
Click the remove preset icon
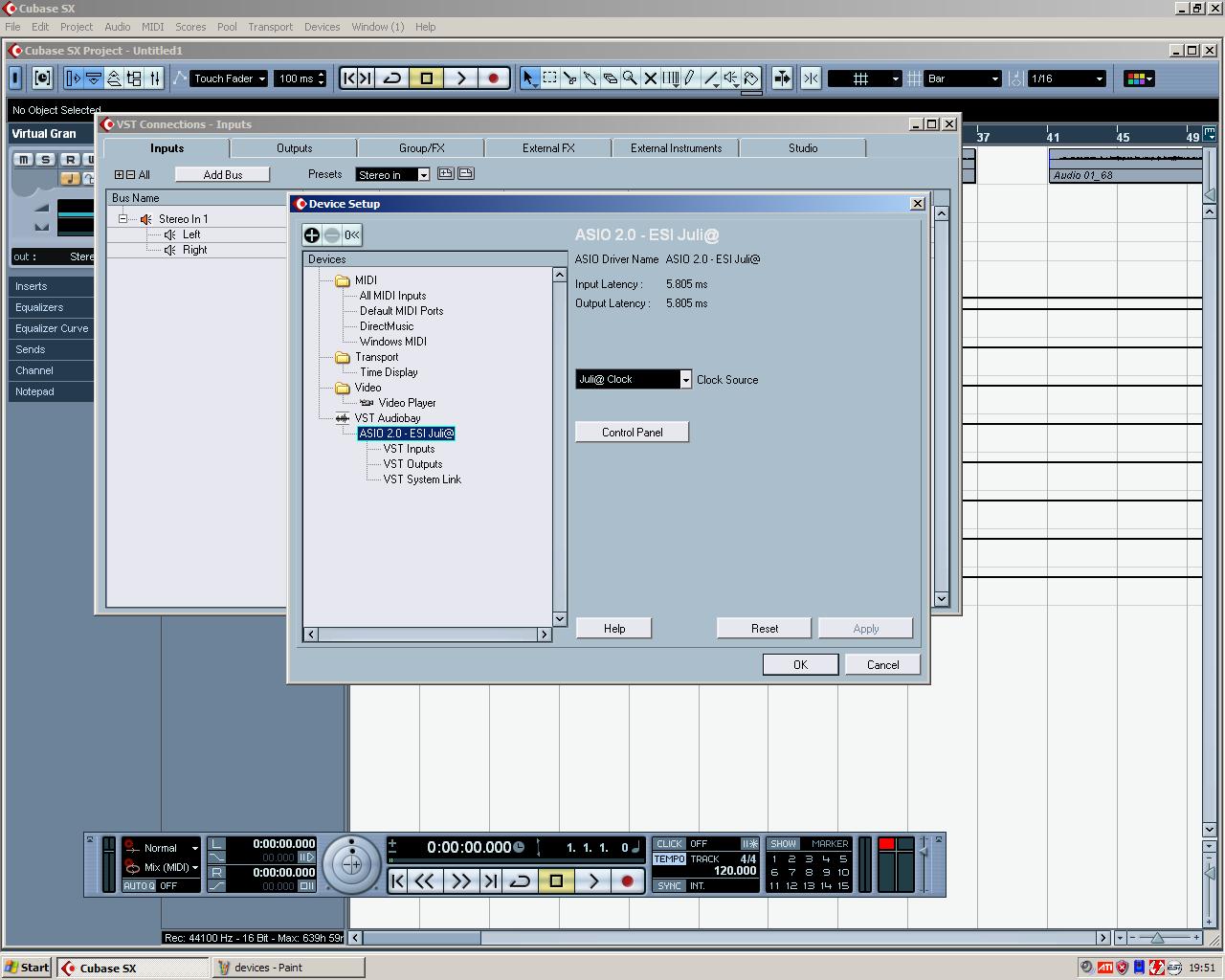[465, 173]
